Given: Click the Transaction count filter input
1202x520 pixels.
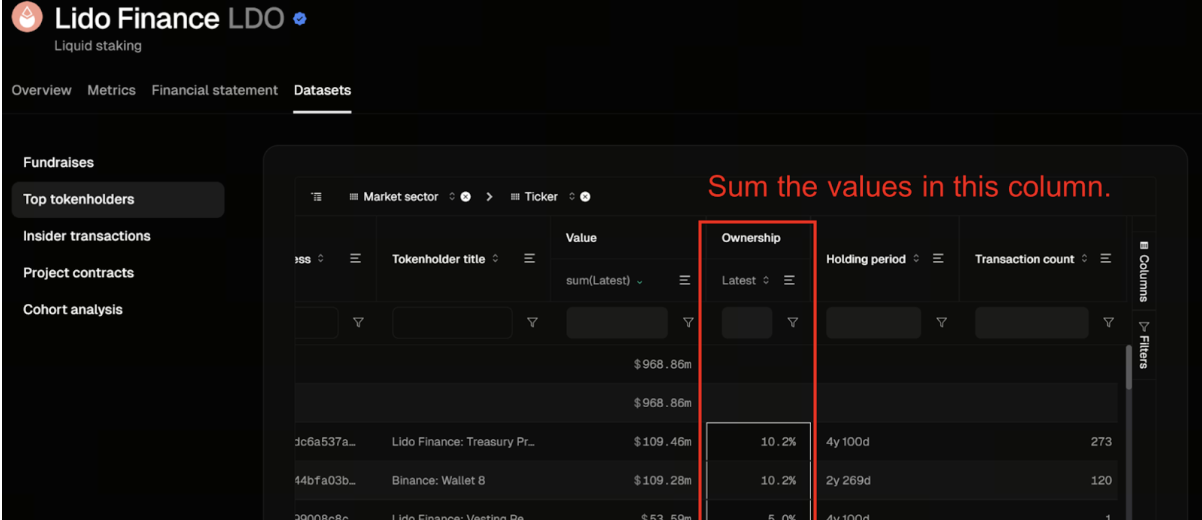Looking at the screenshot, I should pyautogui.click(x=1032, y=323).
